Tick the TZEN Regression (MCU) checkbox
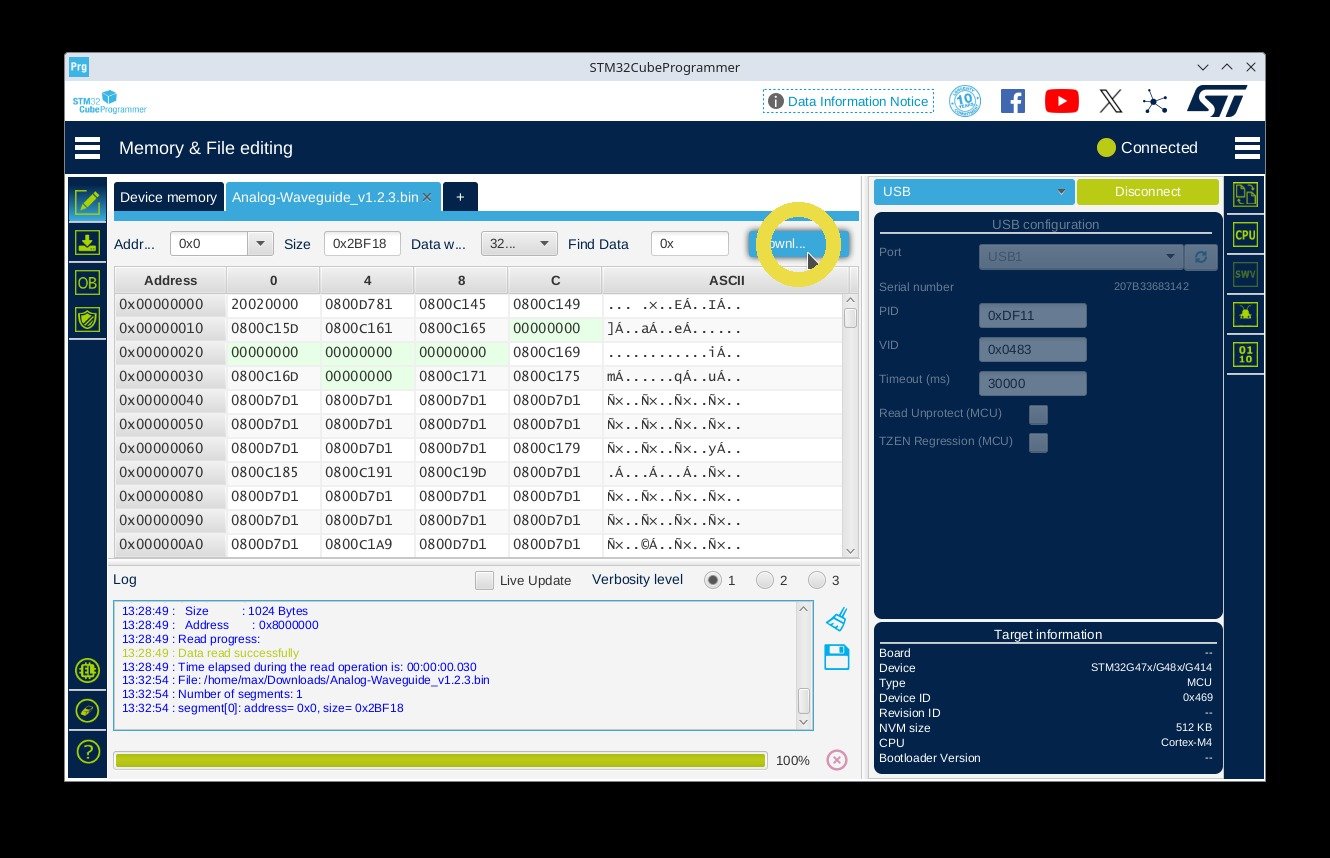 [1039, 442]
